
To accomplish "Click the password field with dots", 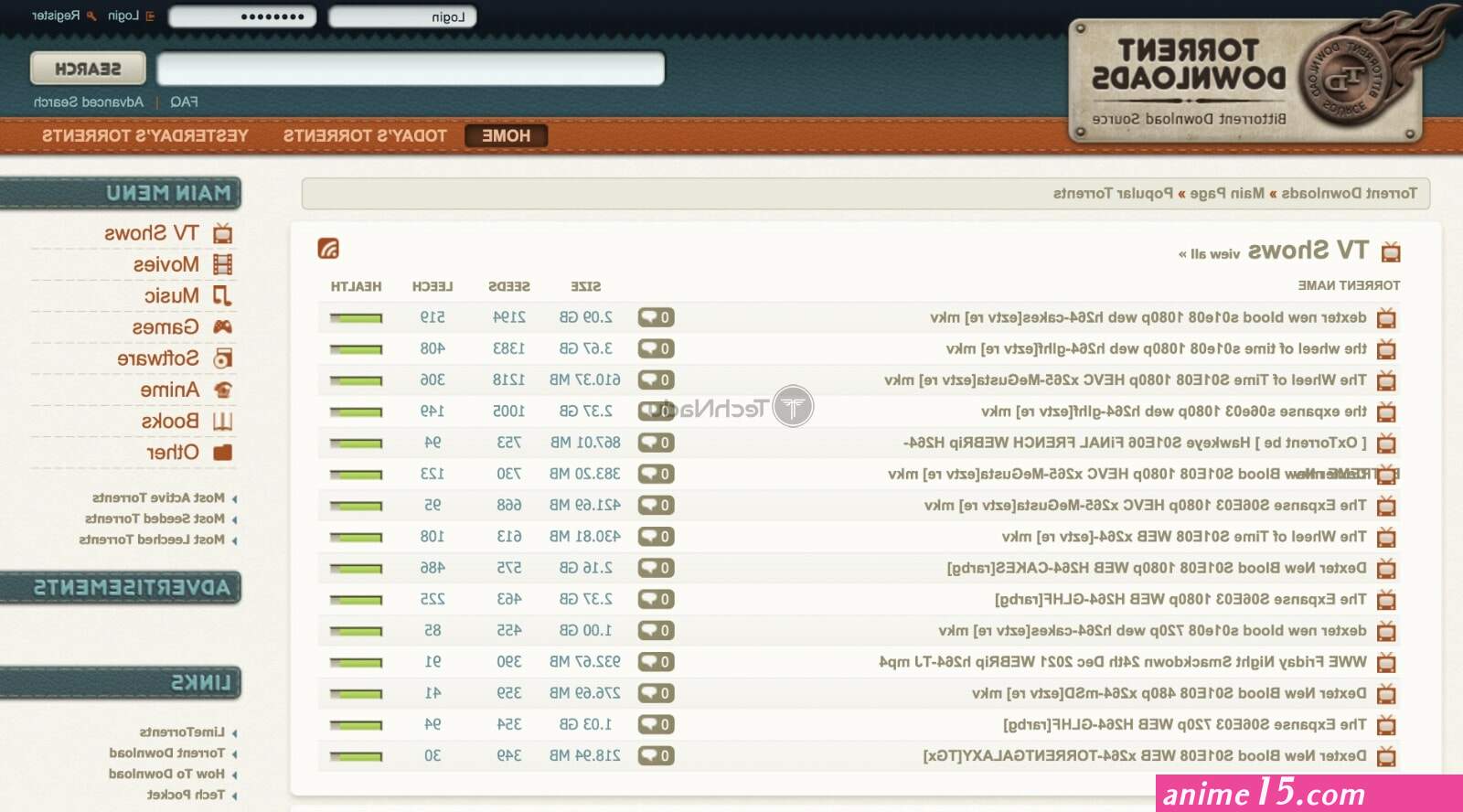I will click(242, 16).
